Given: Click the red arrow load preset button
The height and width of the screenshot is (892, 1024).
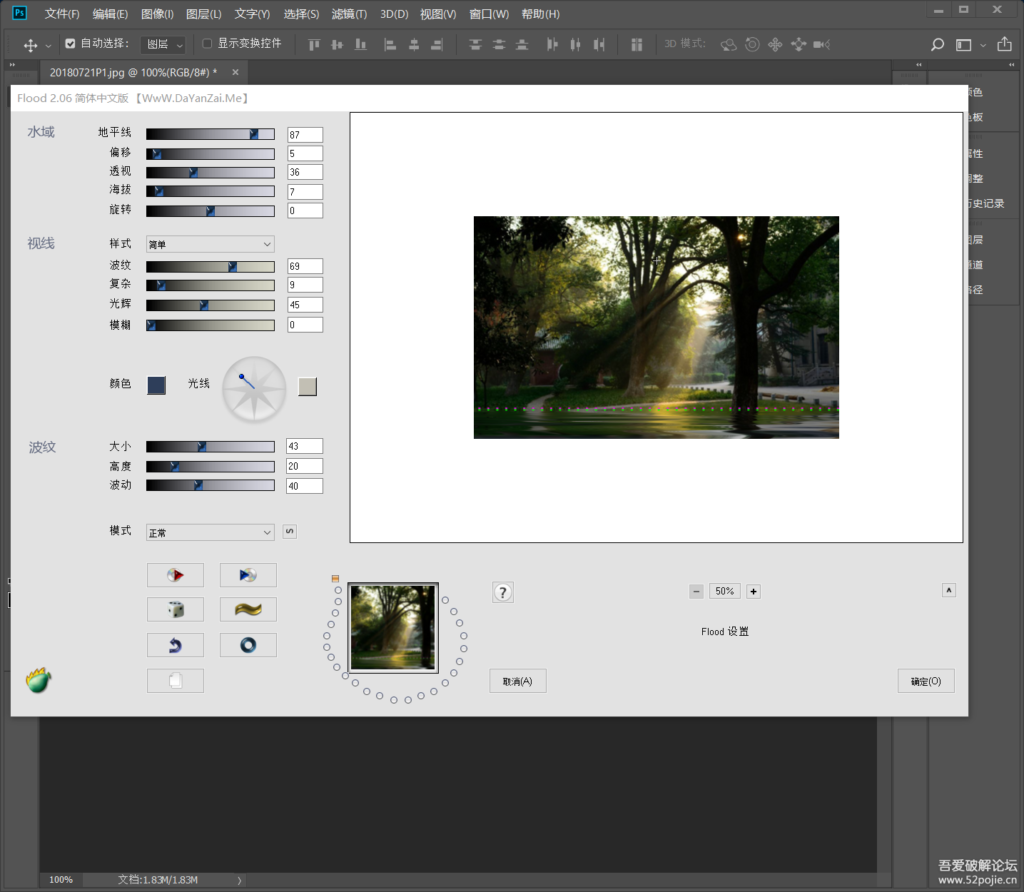Looking at the screenshot, I should [x=175, y=575].
